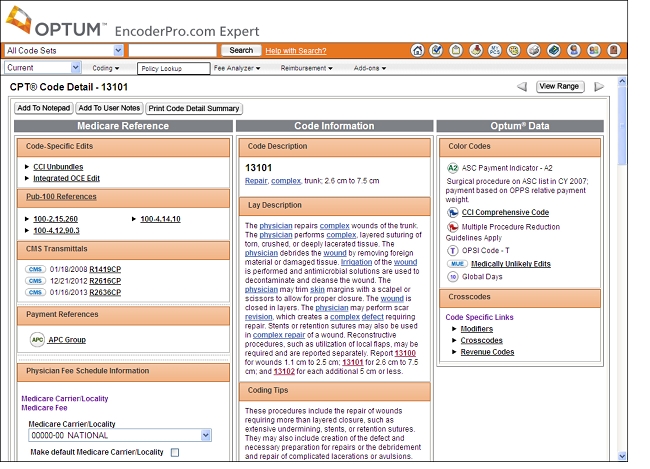Open transmittal R1419CP link

[x=105, y=269]
